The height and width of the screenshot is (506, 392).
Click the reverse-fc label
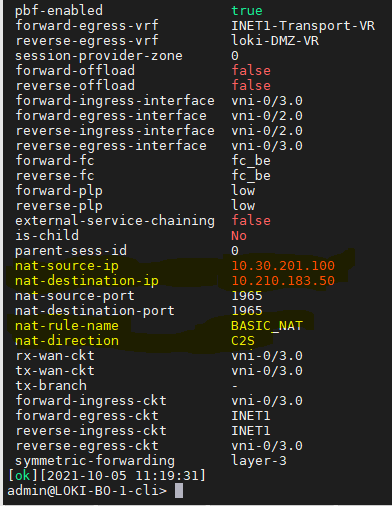pyautogui.click(x=55, y=176)
